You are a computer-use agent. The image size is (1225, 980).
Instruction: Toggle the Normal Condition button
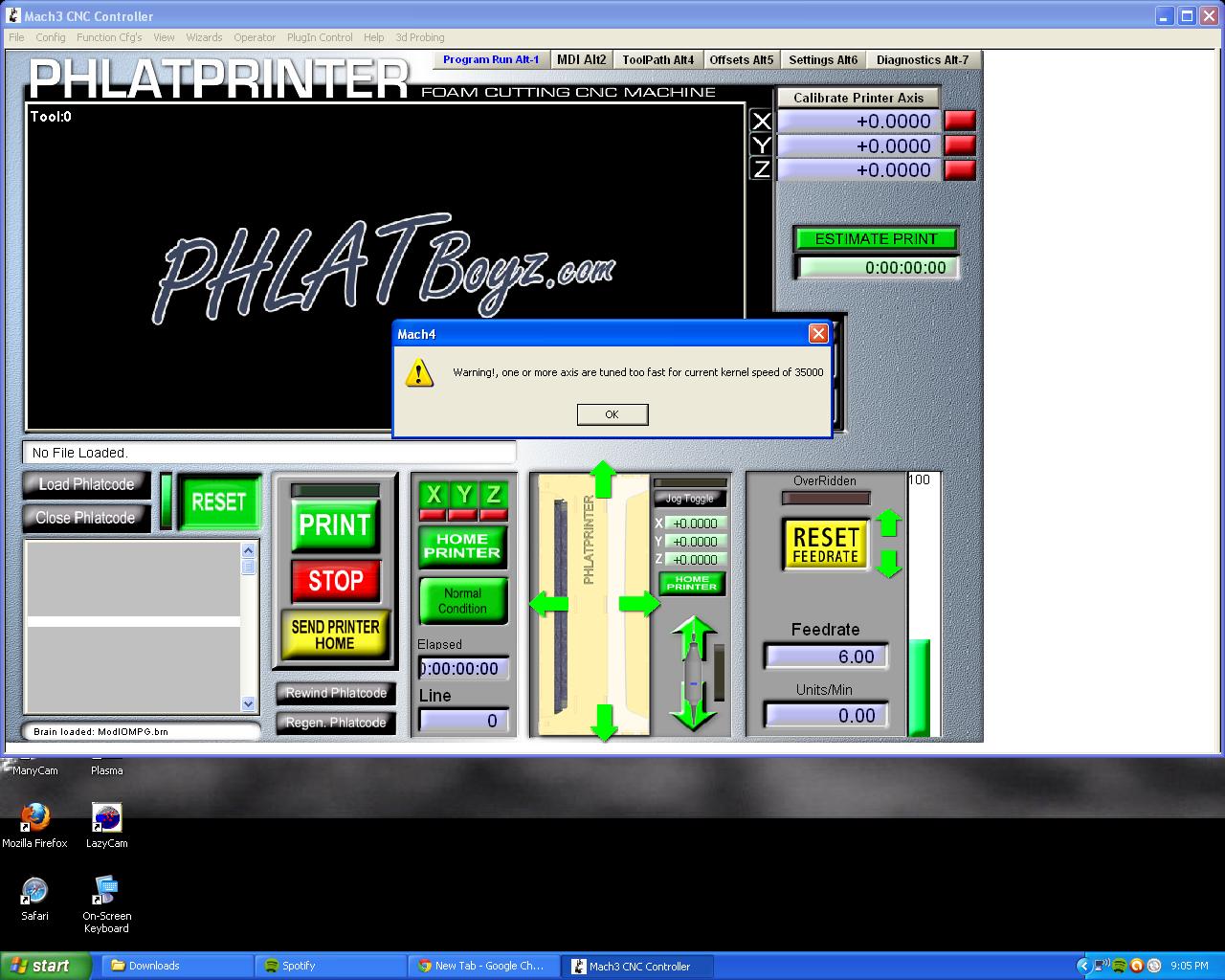pos(462,601)
